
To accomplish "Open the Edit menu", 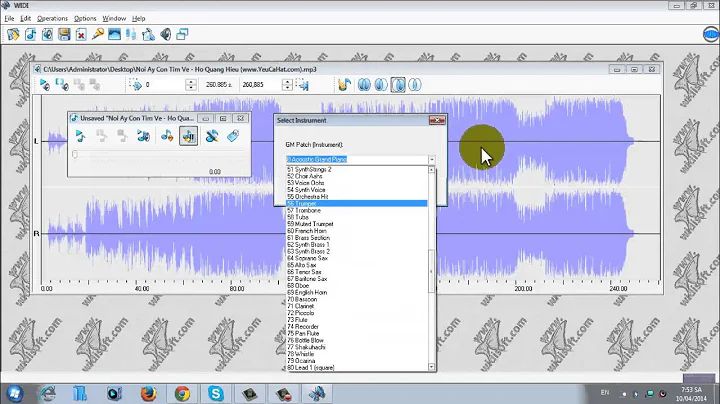I will (x=25, y=18).
